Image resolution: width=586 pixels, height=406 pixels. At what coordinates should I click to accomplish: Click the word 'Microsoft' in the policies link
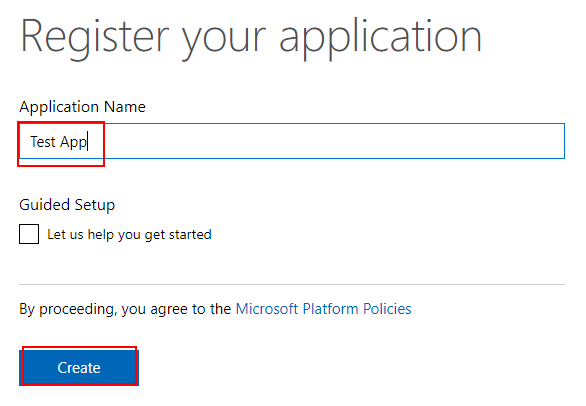(267, 309)
